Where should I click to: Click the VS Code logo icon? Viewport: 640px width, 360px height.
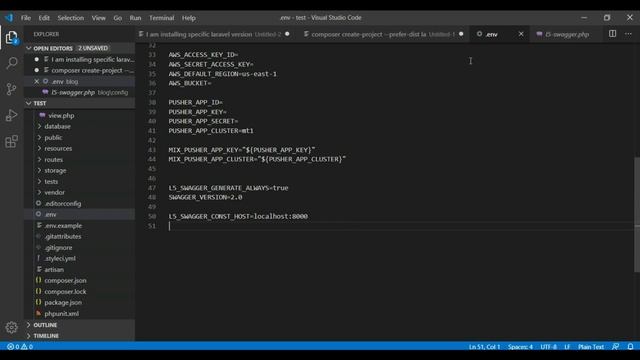(x=9, y=18)
